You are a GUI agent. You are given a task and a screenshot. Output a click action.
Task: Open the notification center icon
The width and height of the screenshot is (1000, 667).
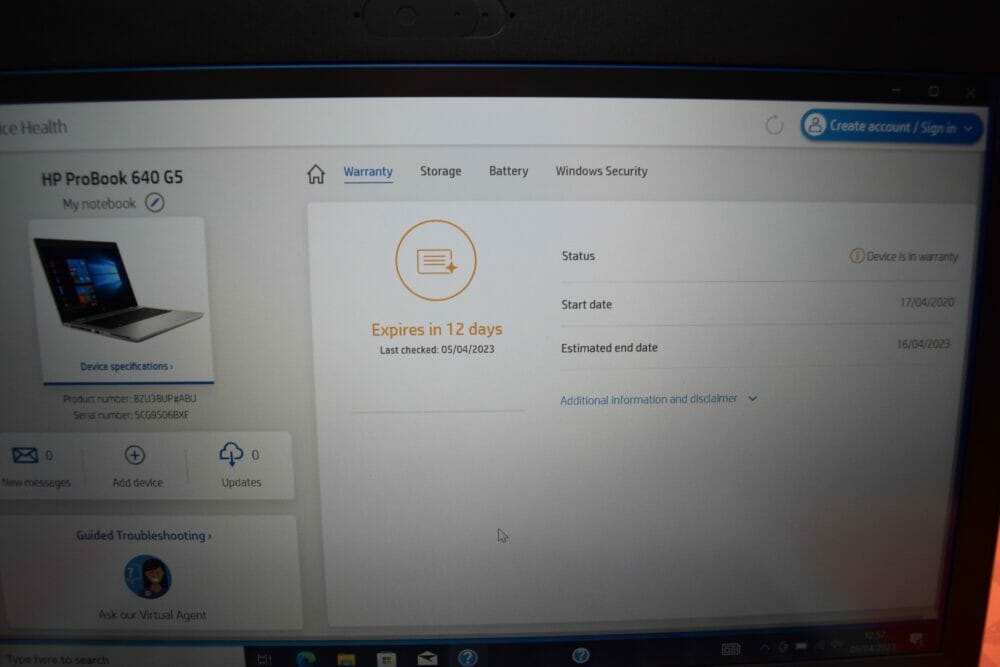(916, 639)
